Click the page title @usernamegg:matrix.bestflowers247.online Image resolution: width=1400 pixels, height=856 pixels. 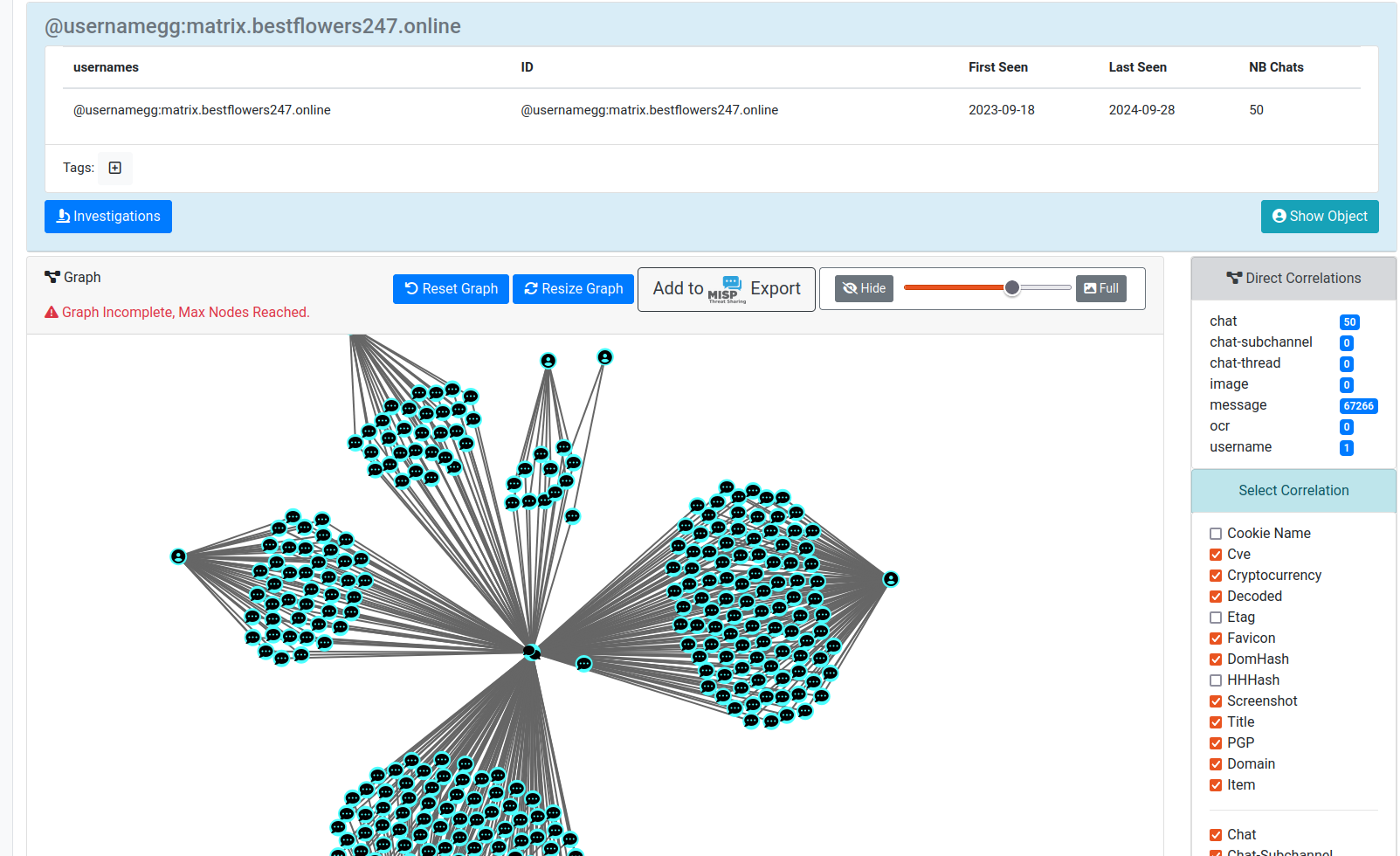[252, 26]
